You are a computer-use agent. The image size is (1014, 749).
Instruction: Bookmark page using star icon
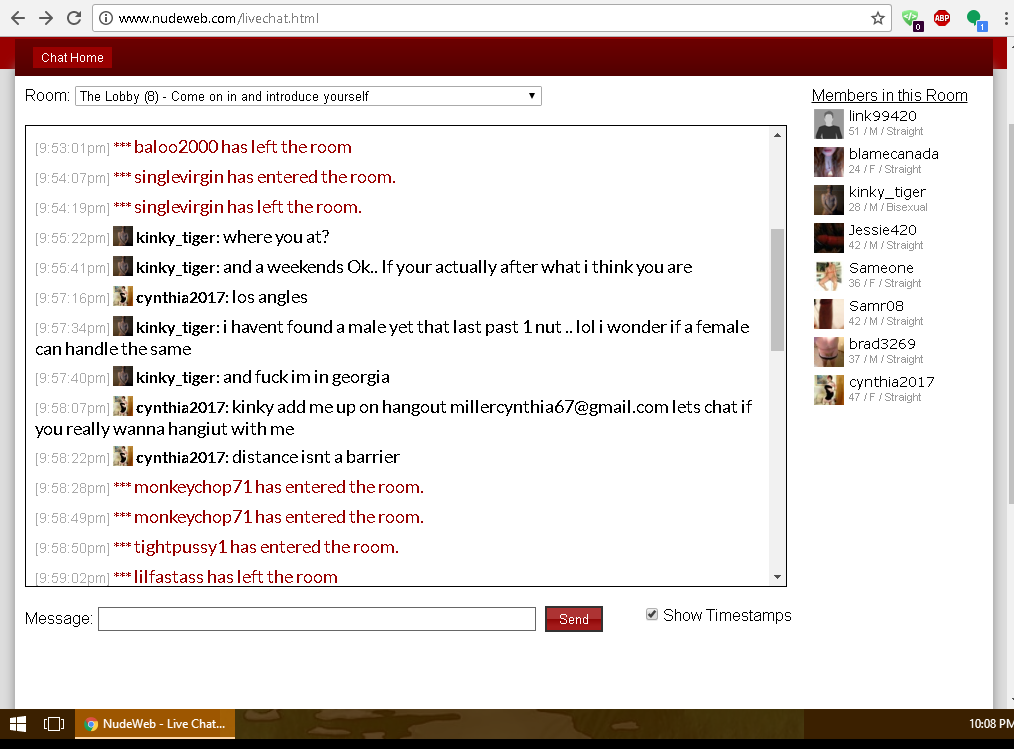877,18
